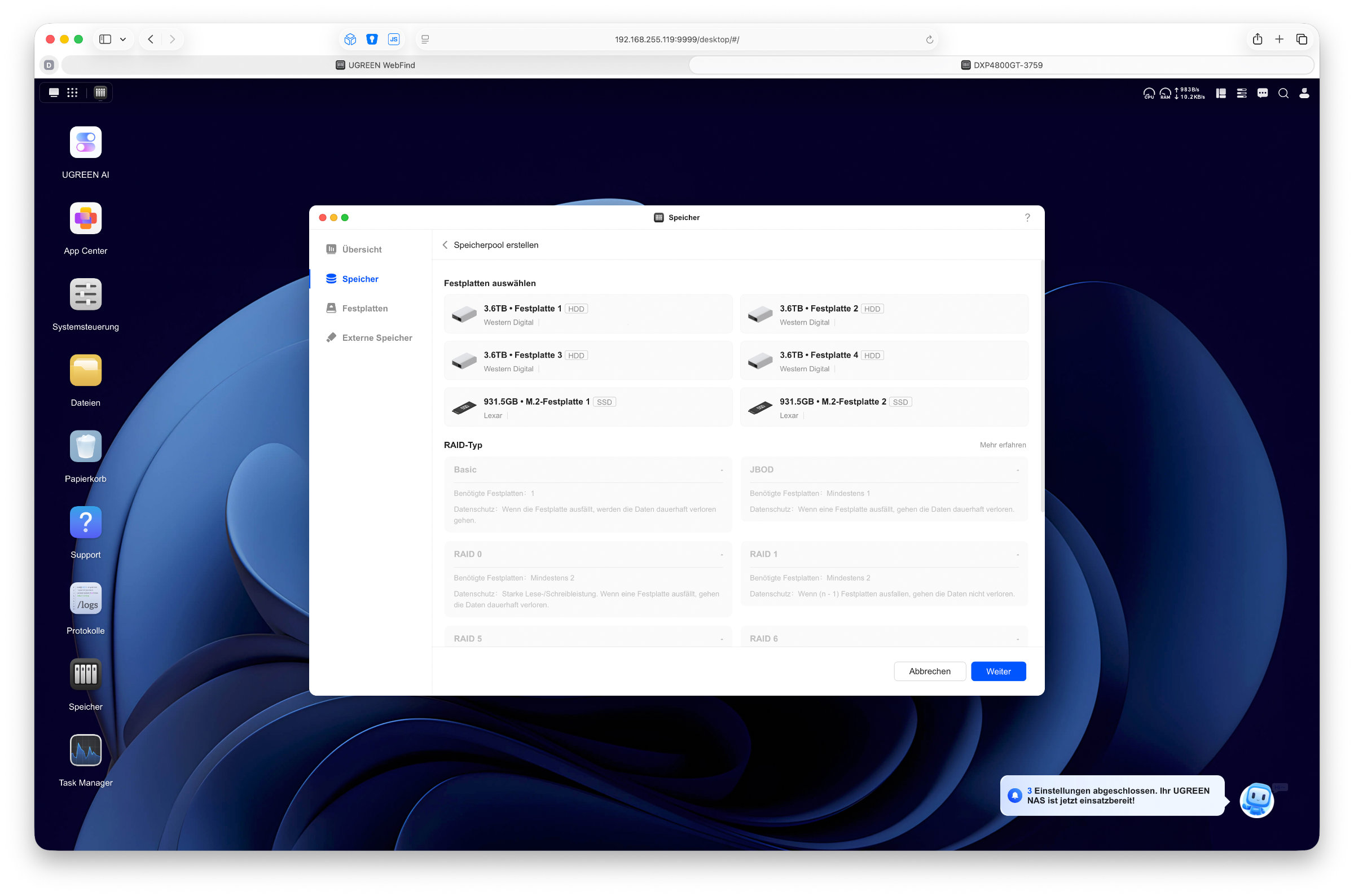The image size is (1354, 896).
Task: Open Support help icon
Action: point(86,522)
